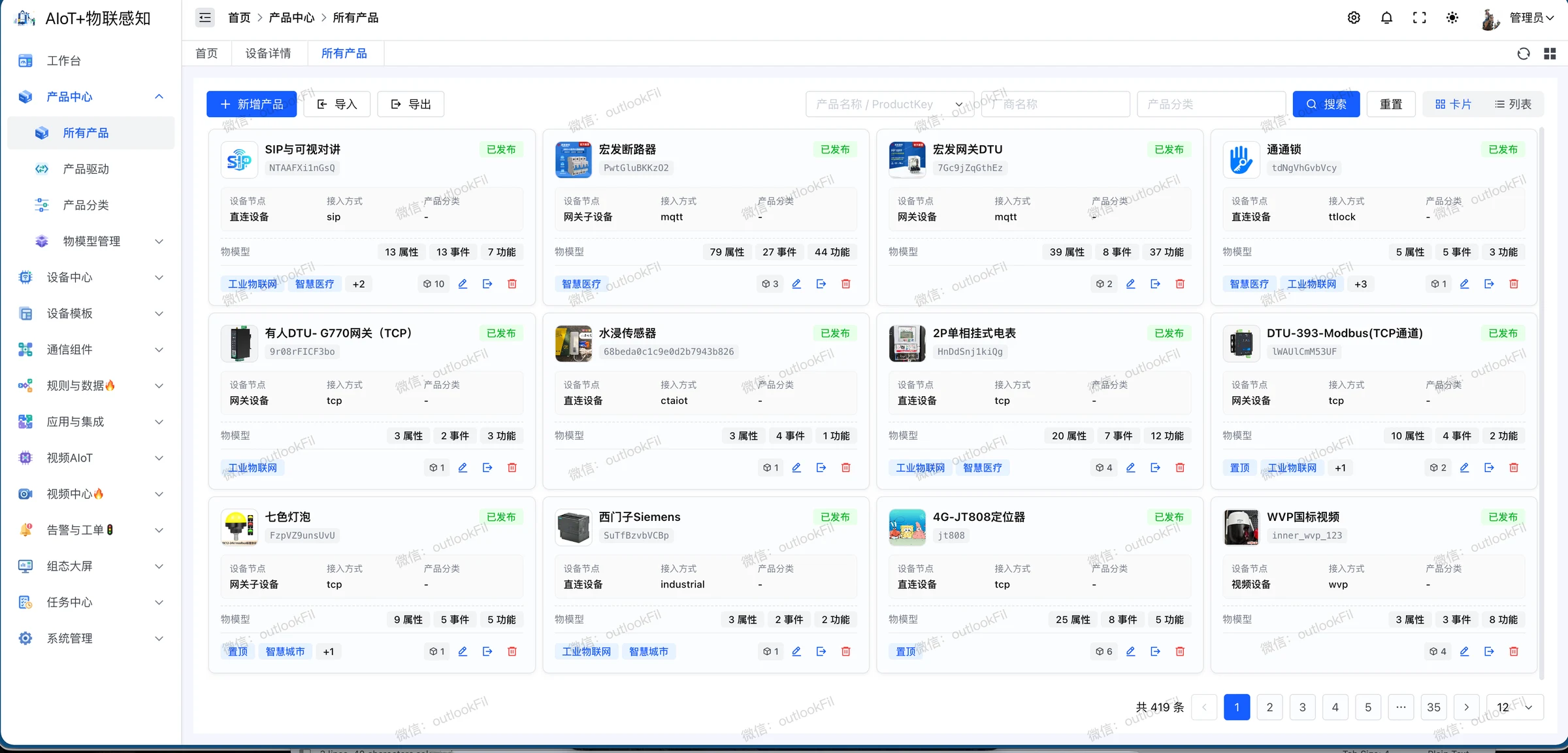Viewport: 1568px width, 753px height.
Task: Enter fullscreen mode icon
Action: point(1419,18)
